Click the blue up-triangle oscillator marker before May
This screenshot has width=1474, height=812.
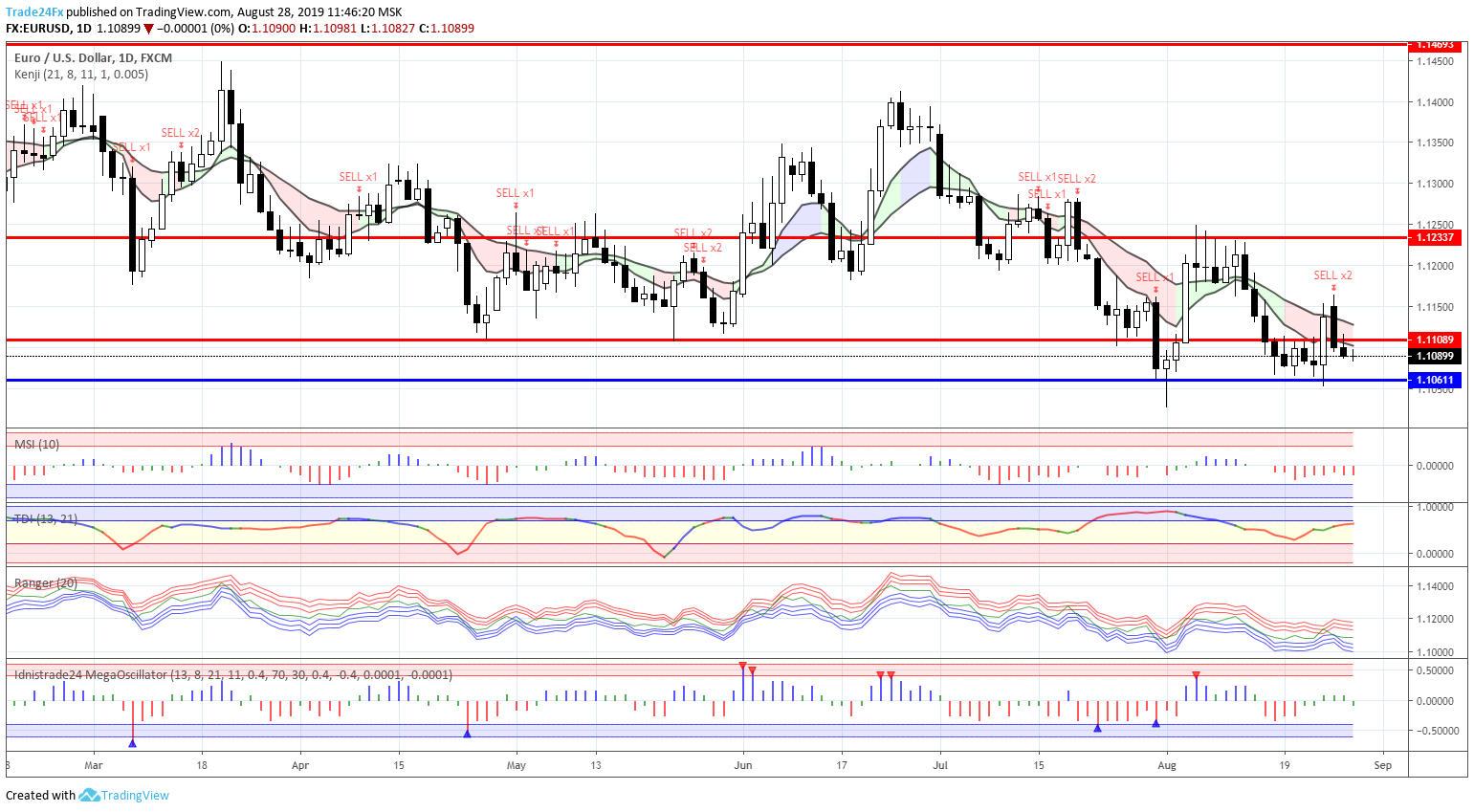pos(467,734)
